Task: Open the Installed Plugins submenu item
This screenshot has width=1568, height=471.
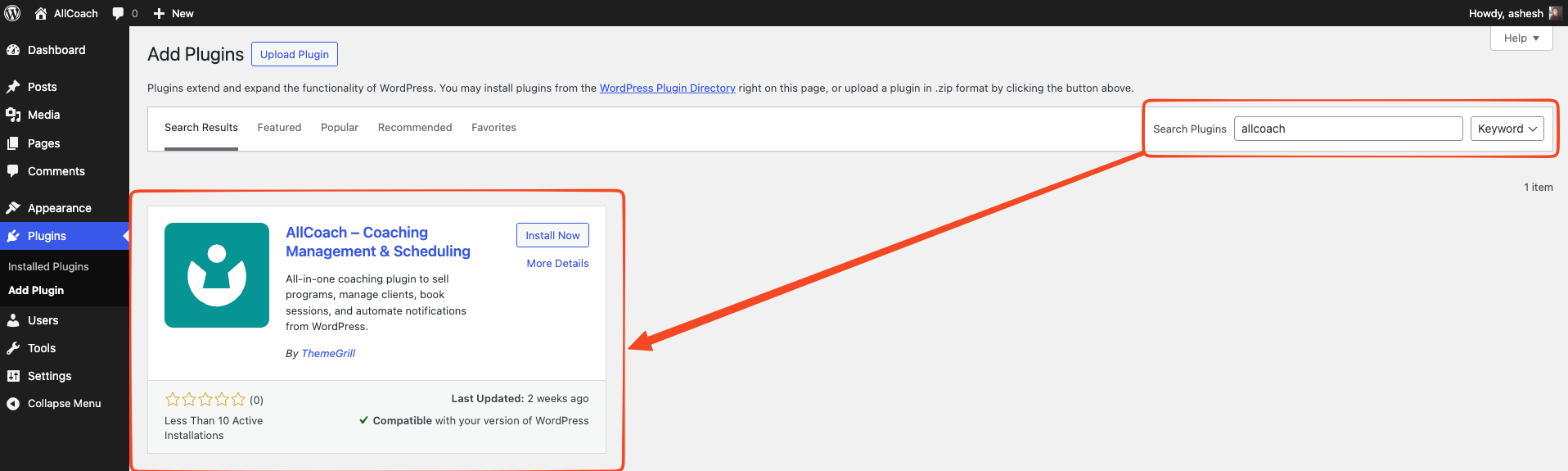Action: click(x=48, y=267)
